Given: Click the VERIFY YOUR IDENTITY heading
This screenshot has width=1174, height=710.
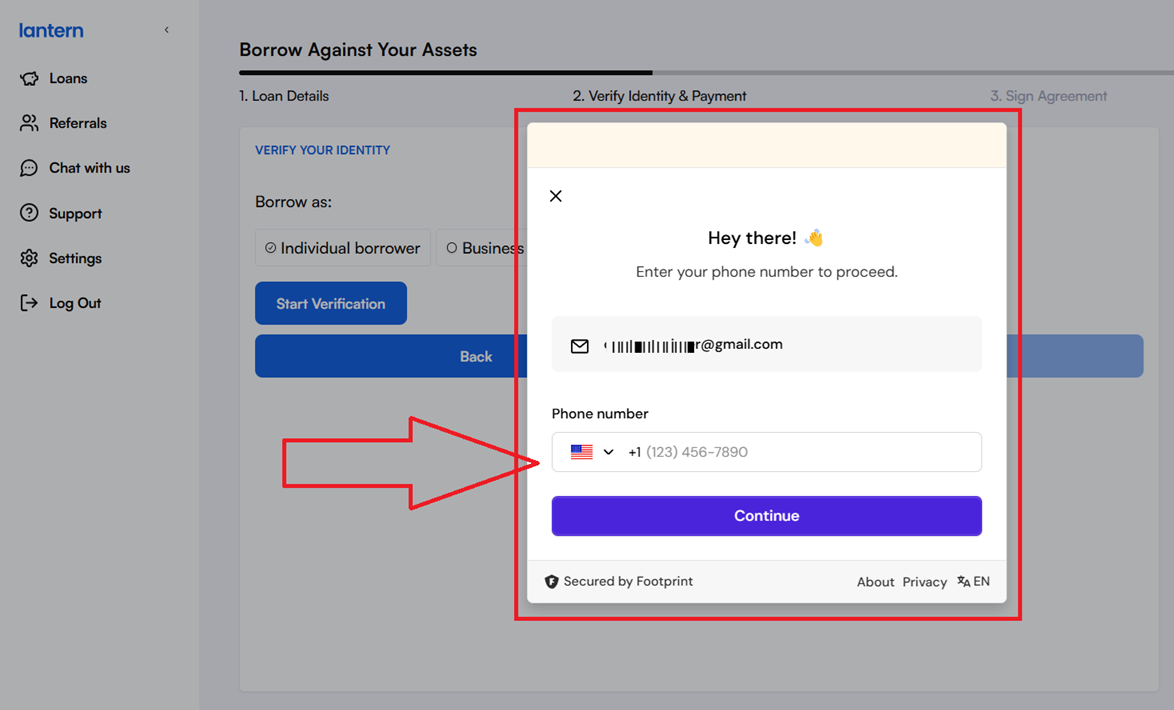Looking at the screenshot, I should coord(323,150).
